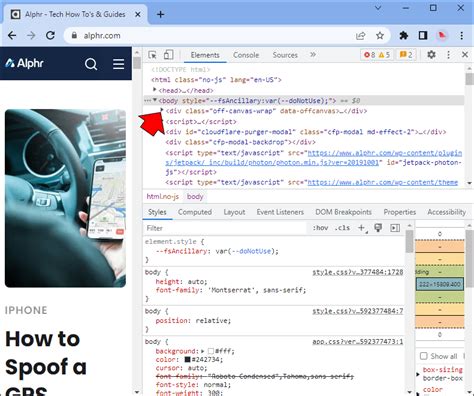Add a new style rule plus icon
The image size is (474, 396).
pyautogui.click(x=361, y=228)
